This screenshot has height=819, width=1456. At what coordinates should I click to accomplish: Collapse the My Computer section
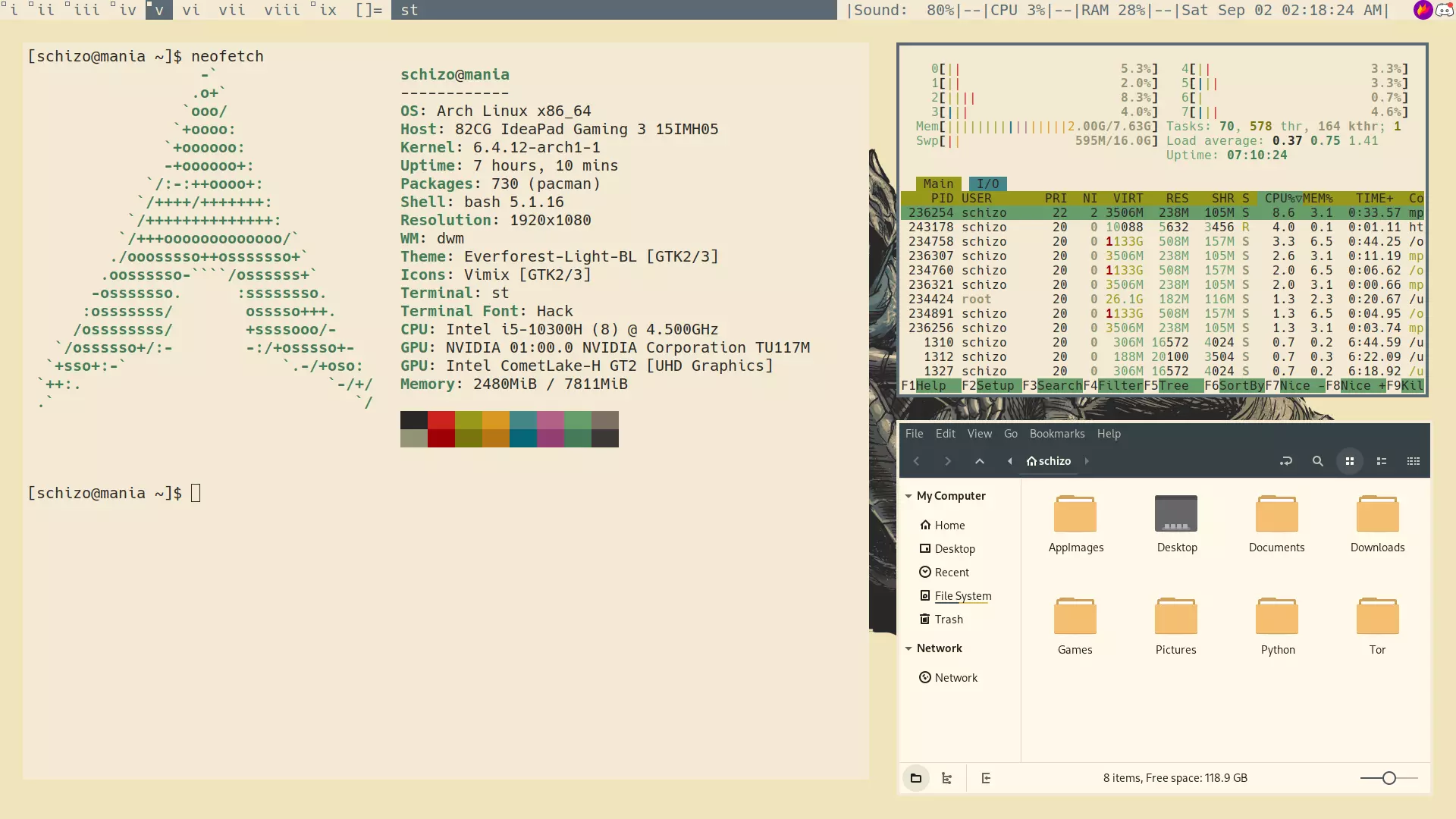(908, 496)
